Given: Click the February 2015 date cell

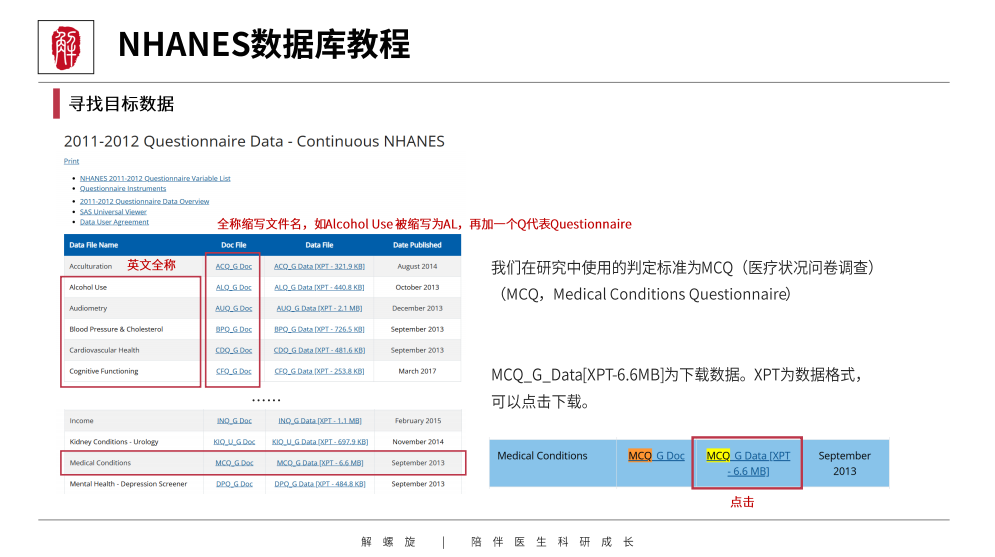Looking at the screenshot, I should click(418, 421).
